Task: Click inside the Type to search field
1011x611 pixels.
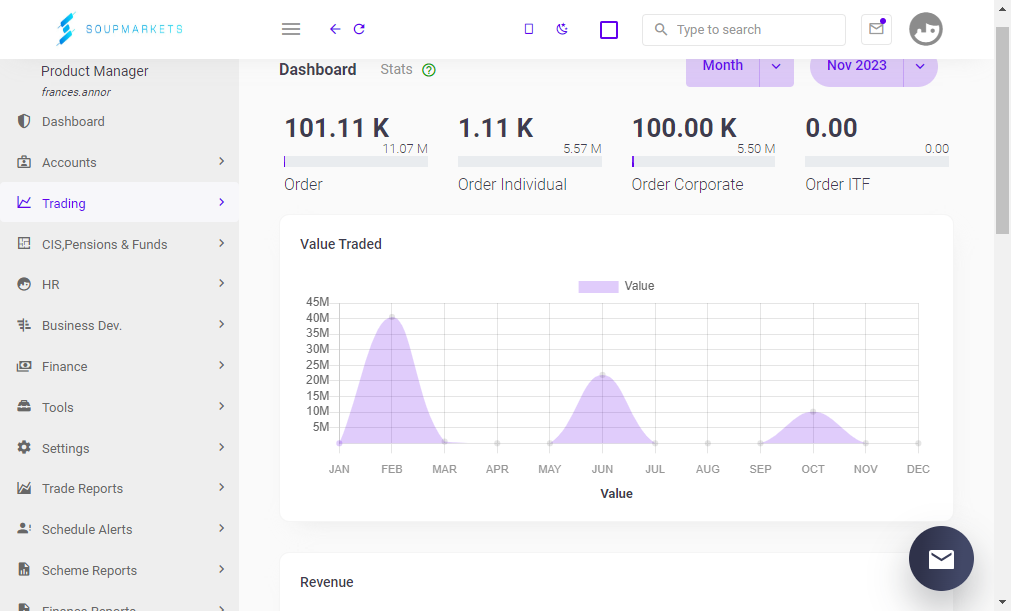Action: [x=743, y=30]
